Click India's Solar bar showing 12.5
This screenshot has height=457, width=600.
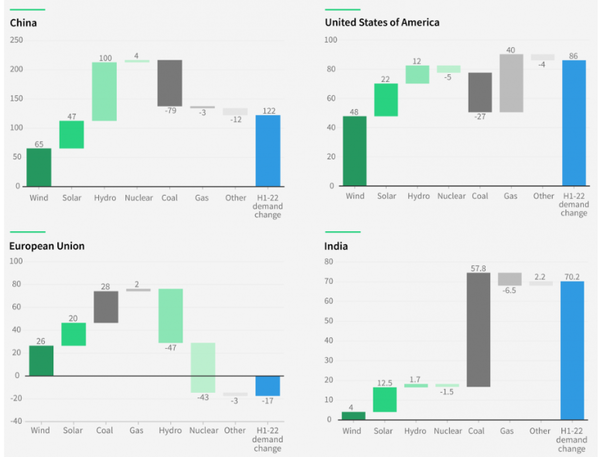[386, 400]
